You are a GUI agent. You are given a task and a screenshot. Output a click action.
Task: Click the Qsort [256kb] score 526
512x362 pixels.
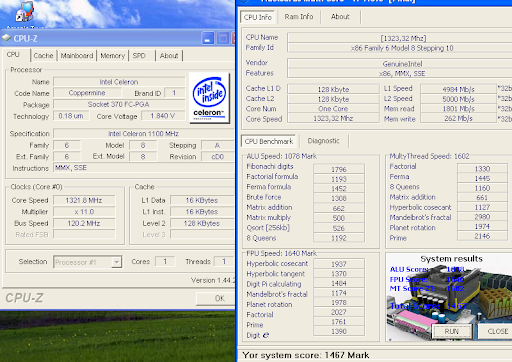click(x=339, y=228)
